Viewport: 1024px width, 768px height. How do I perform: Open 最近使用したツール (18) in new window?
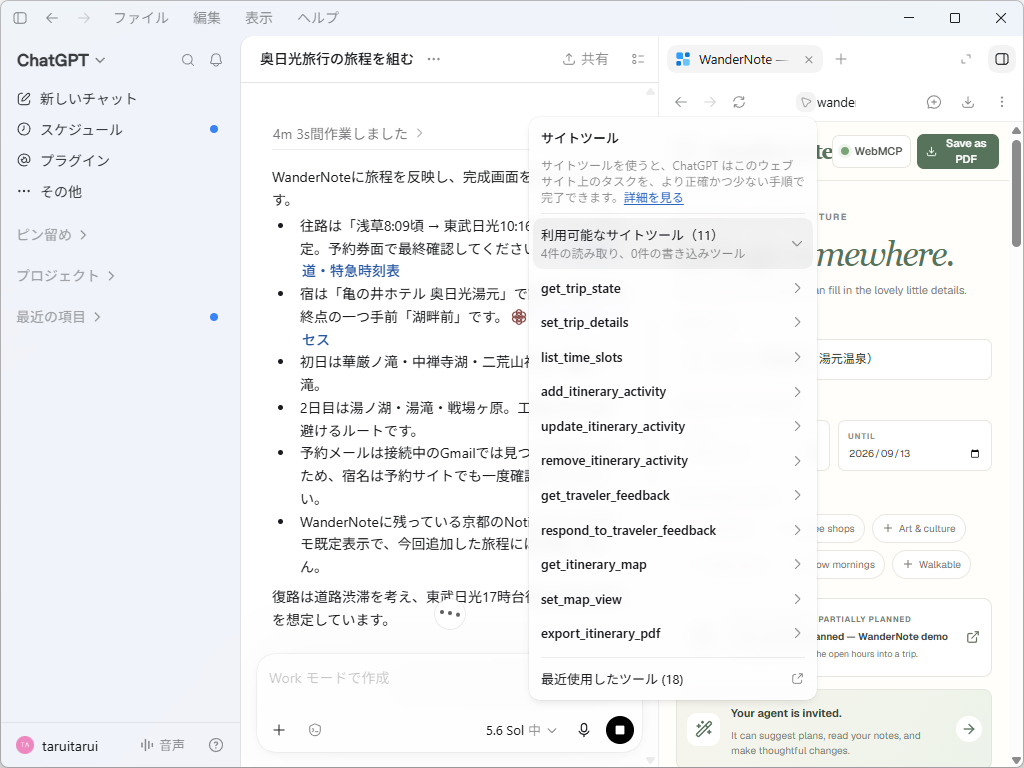[673, 679]
